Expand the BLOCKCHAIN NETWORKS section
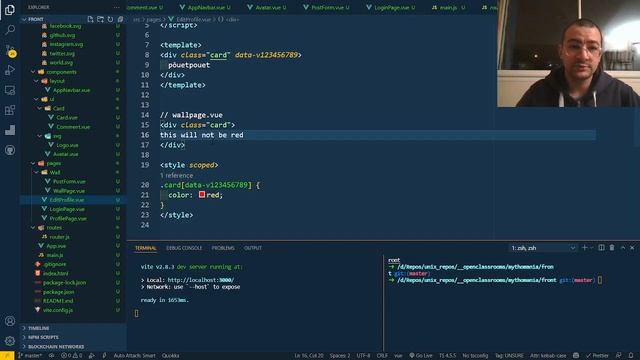This screenshot has width=640, height=360. click(x=56, y=347)
